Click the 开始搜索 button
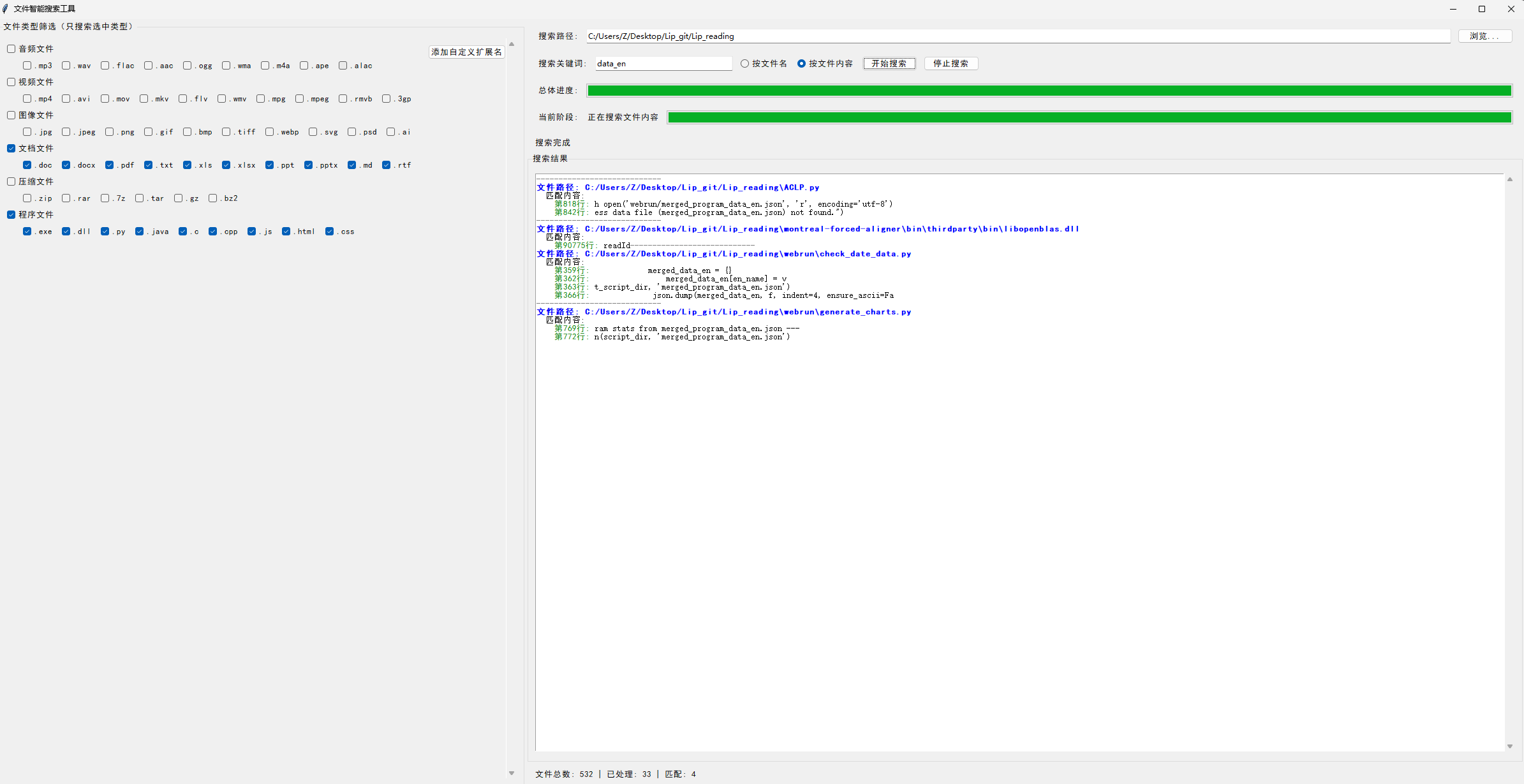 tap(889, 63)
